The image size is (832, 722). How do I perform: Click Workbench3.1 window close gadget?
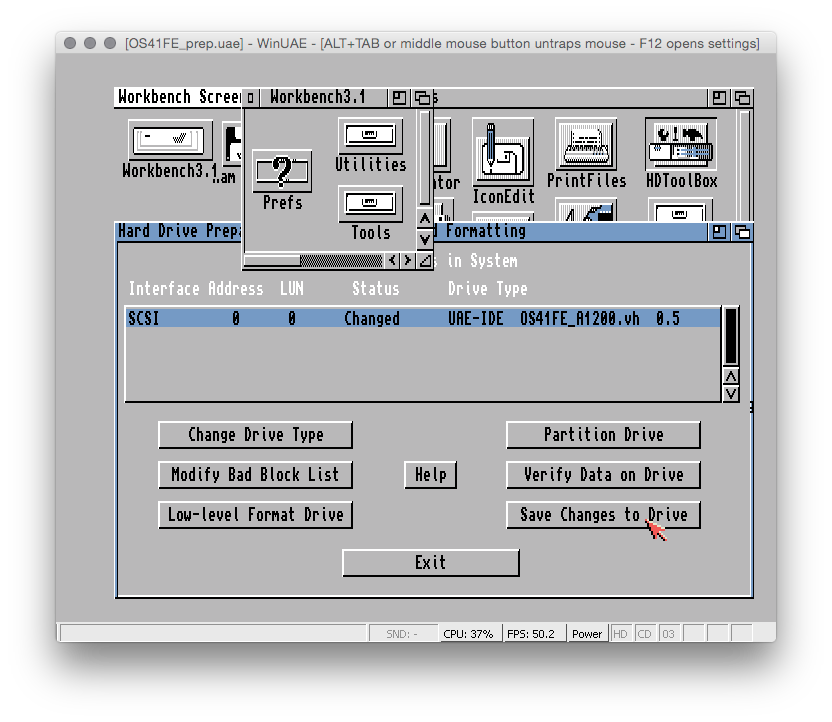[250, 98]
